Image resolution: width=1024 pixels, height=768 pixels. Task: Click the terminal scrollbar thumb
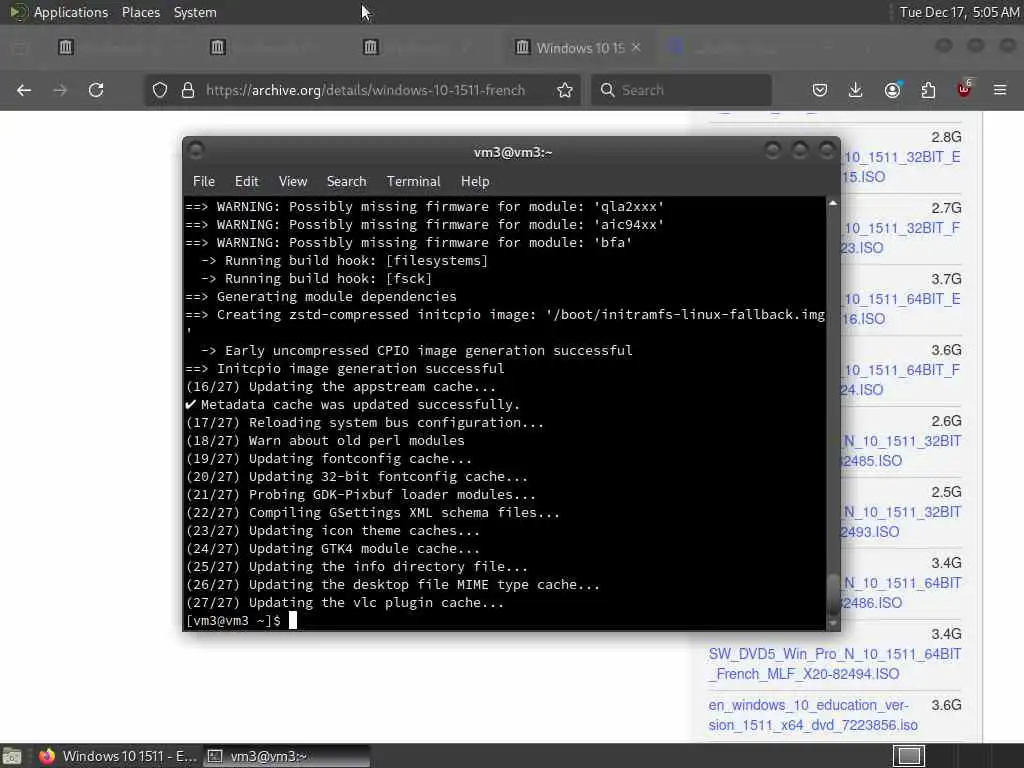(833, 593)
